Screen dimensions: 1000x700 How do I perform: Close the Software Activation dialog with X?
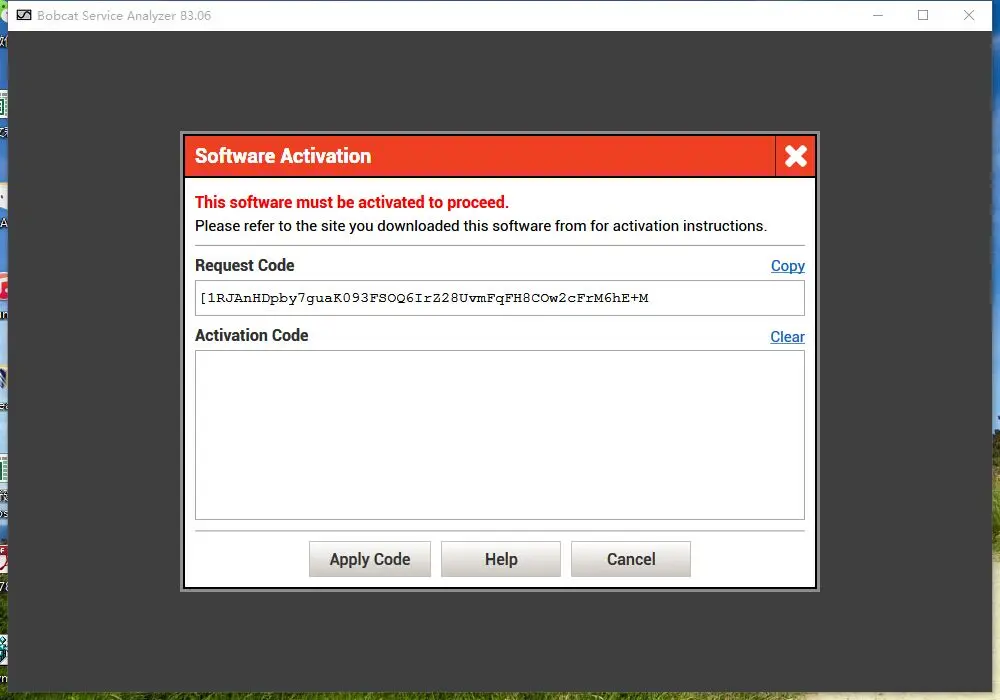click(x=795, y=156)
